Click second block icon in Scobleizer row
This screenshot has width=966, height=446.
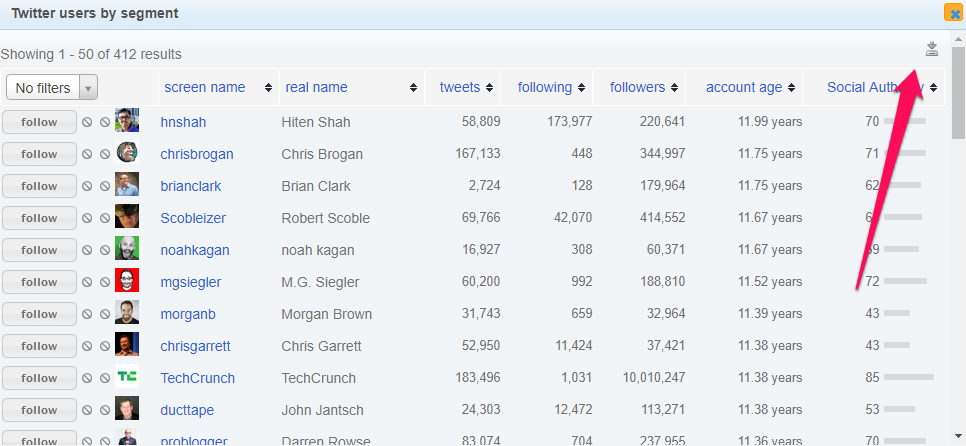click(x=105, y=218)
